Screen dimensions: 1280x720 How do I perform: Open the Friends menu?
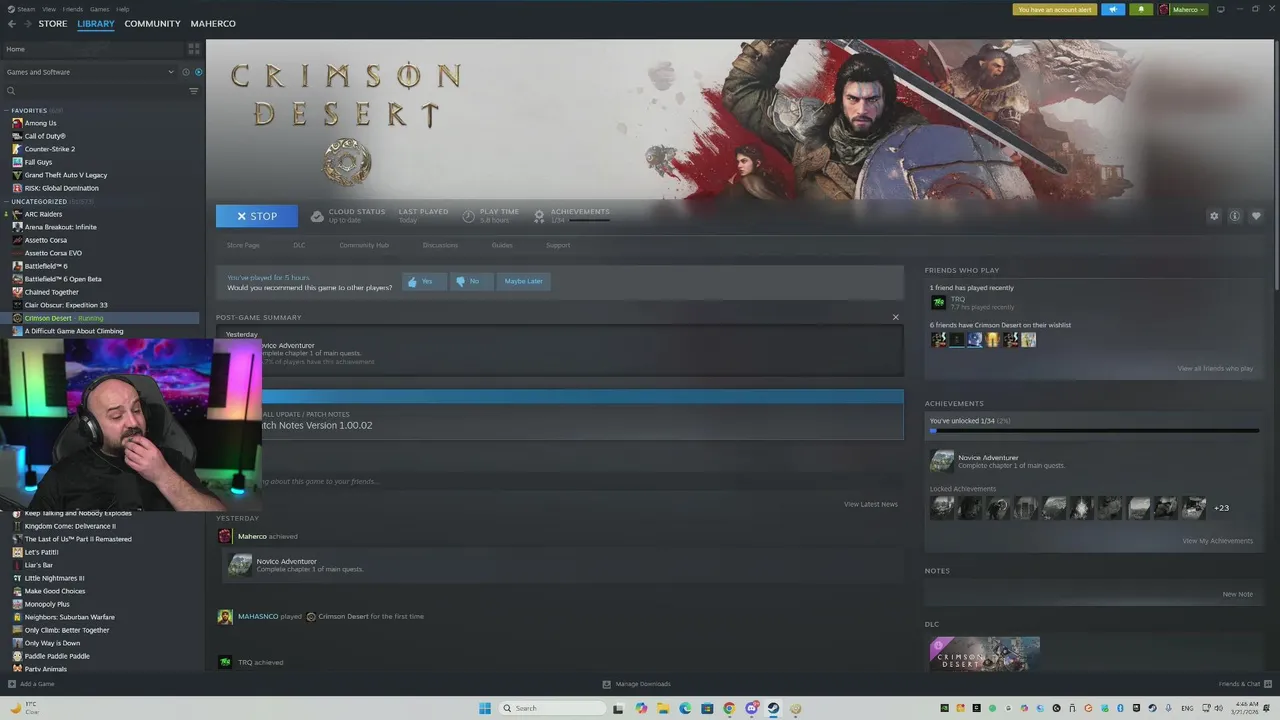tap(73, 9)
